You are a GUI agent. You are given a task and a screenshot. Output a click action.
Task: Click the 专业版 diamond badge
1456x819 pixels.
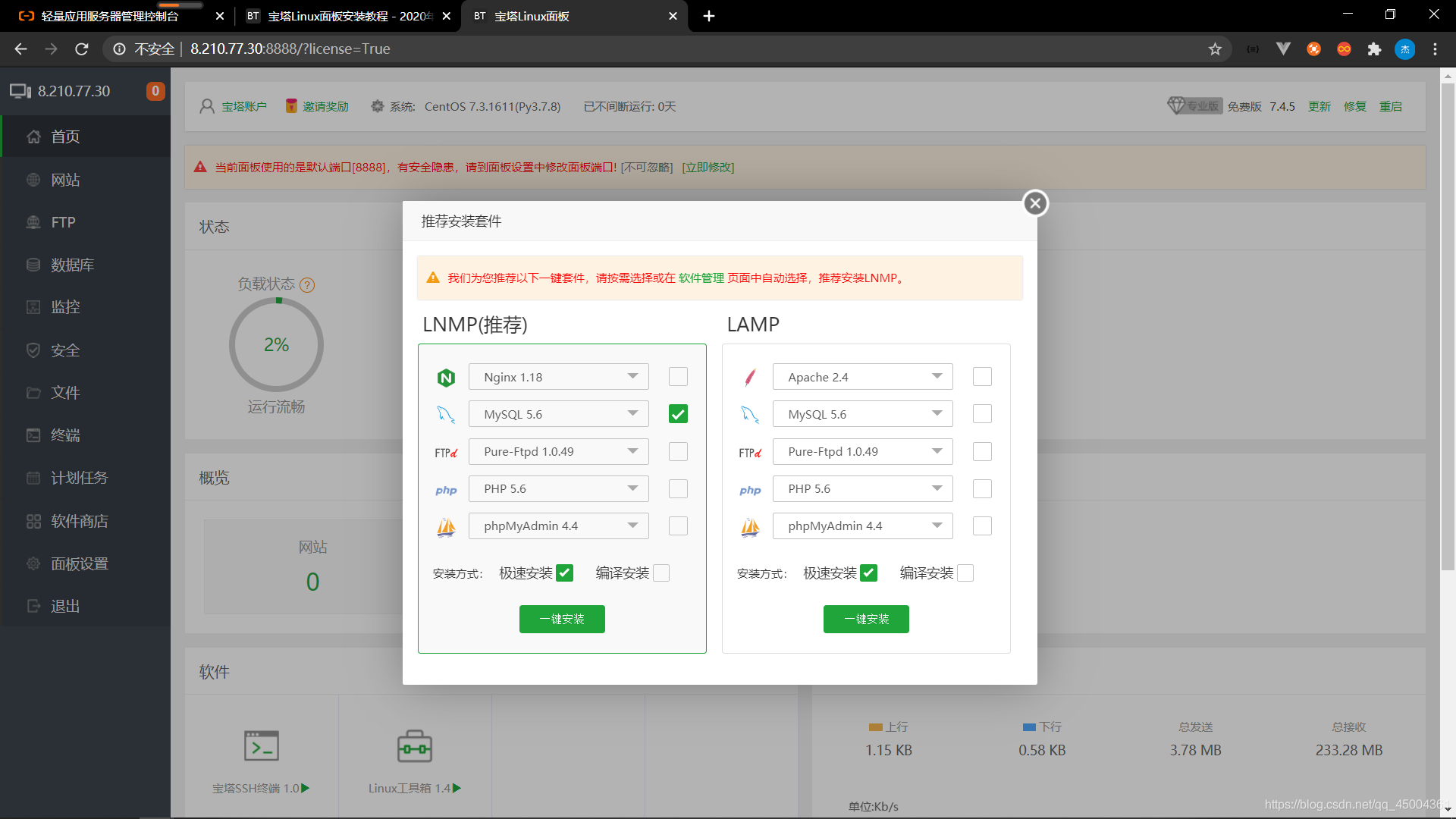point(1194,105)
